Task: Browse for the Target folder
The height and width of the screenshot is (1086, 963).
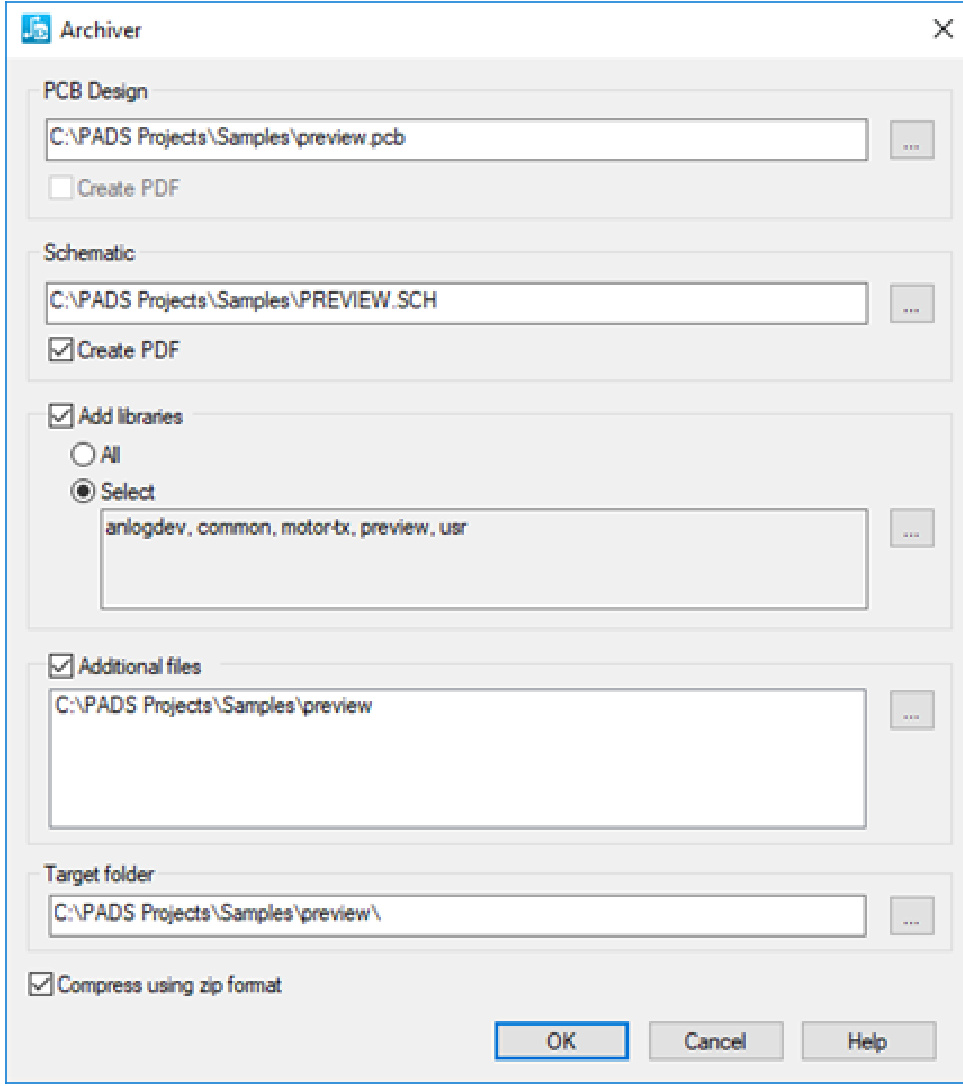Action: (911, 915)
